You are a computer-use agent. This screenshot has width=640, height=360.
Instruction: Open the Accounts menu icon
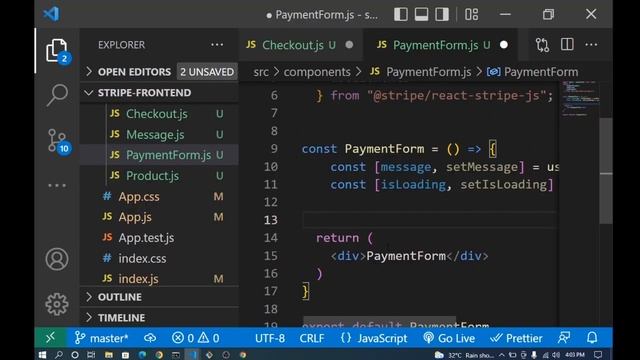pyautogui.click(x=57, y=259)
